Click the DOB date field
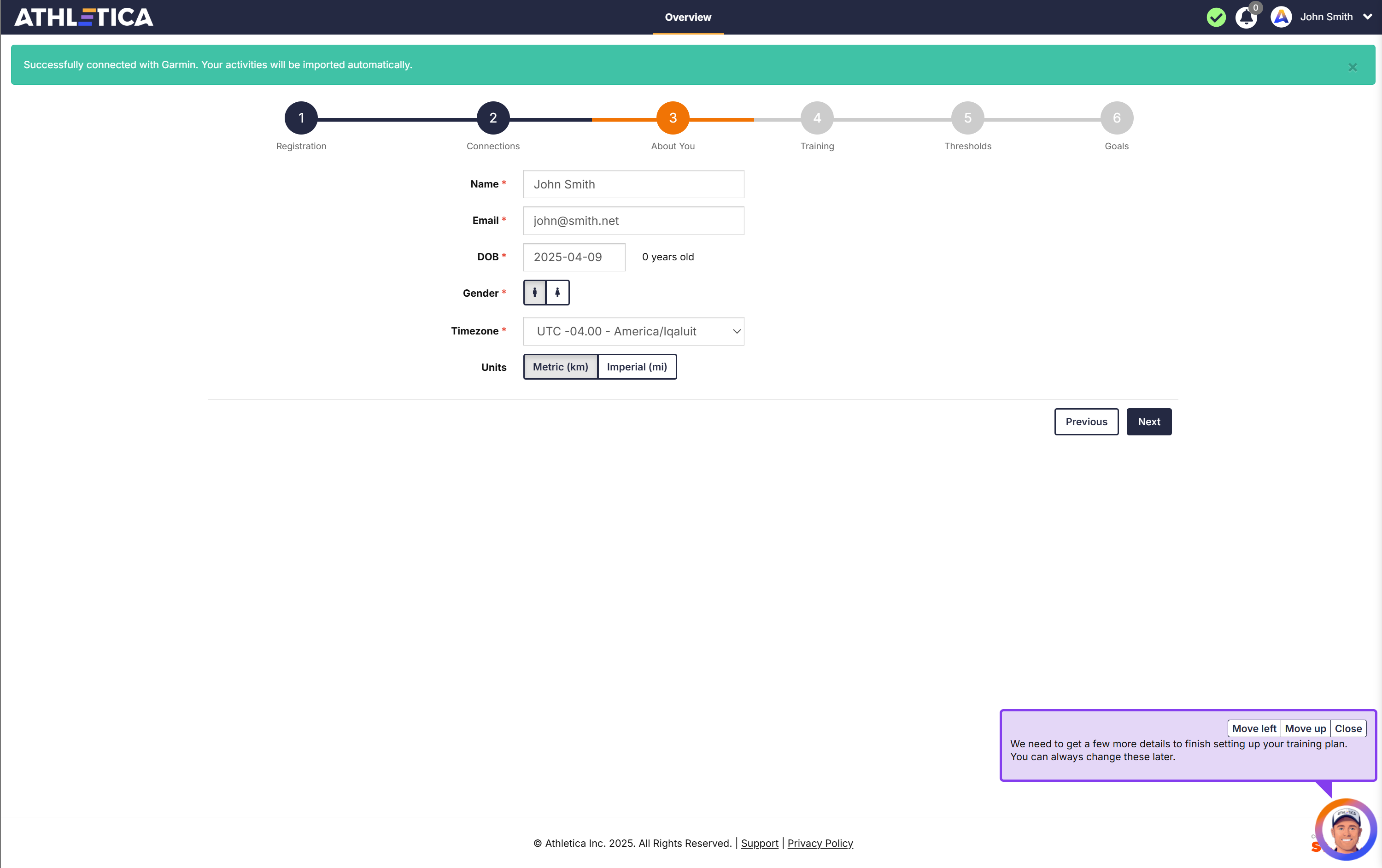The width and height of the screenshot is (1382, 868). click(x=574, y=257)
